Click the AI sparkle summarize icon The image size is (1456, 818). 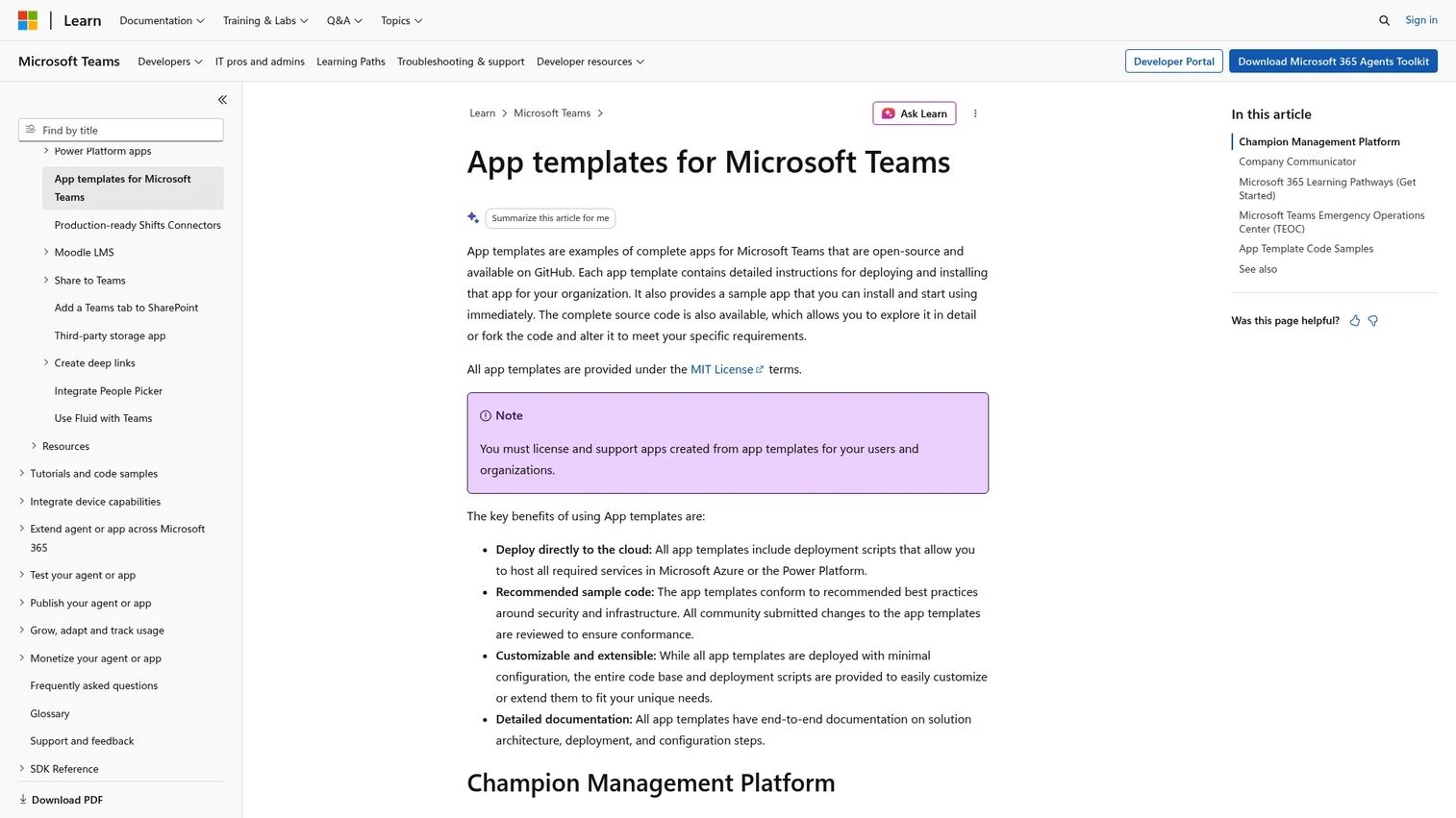473,218
